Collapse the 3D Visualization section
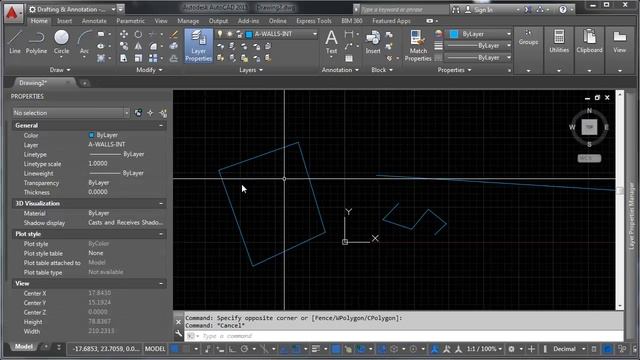The height and width of the screenshot is (360, 640). click(161, 203)
